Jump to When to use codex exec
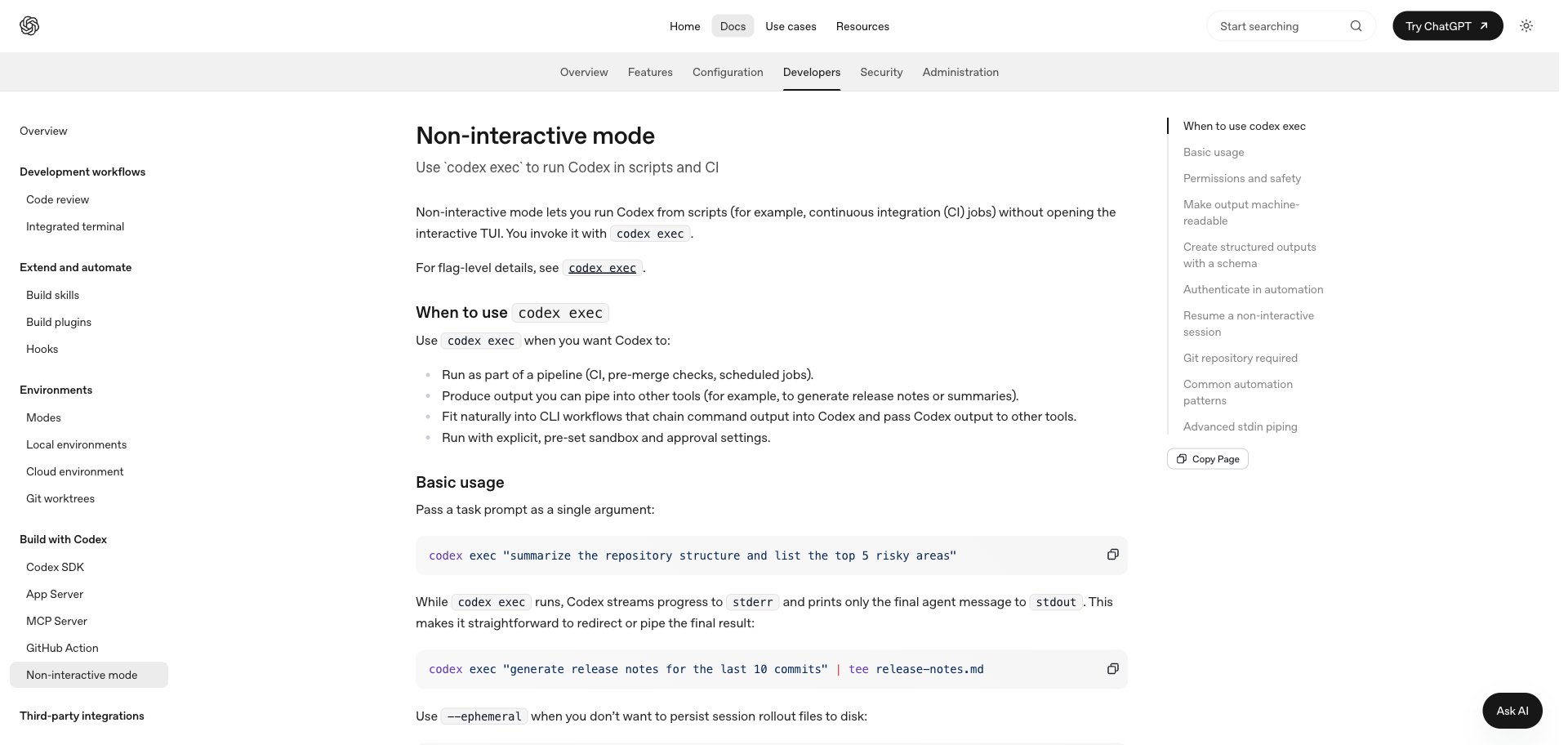This screenshot has height=745, width=1568. (x=1244, y=126)
